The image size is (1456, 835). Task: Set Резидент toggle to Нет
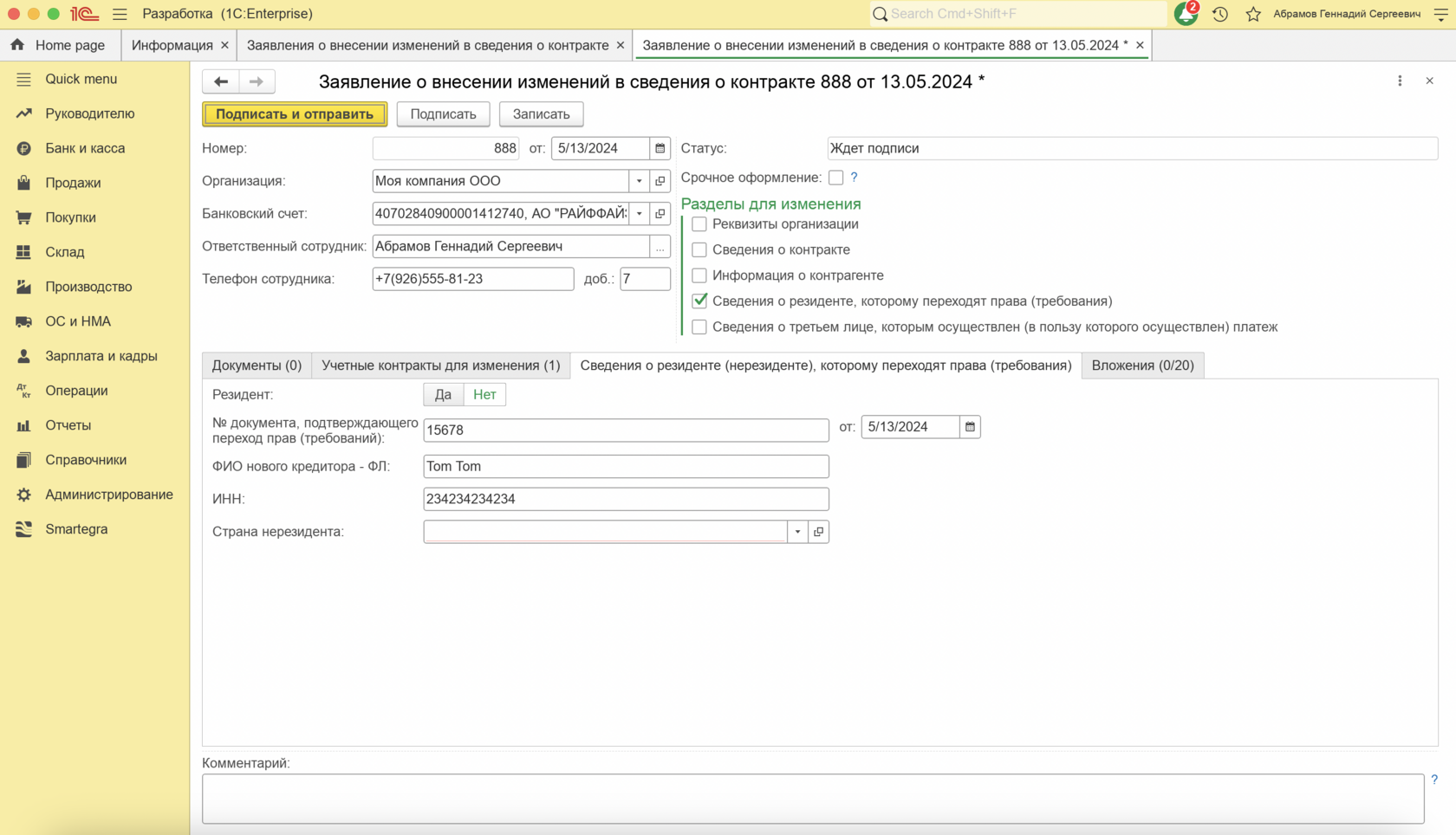pyautogui.click(x=484, y=395)
